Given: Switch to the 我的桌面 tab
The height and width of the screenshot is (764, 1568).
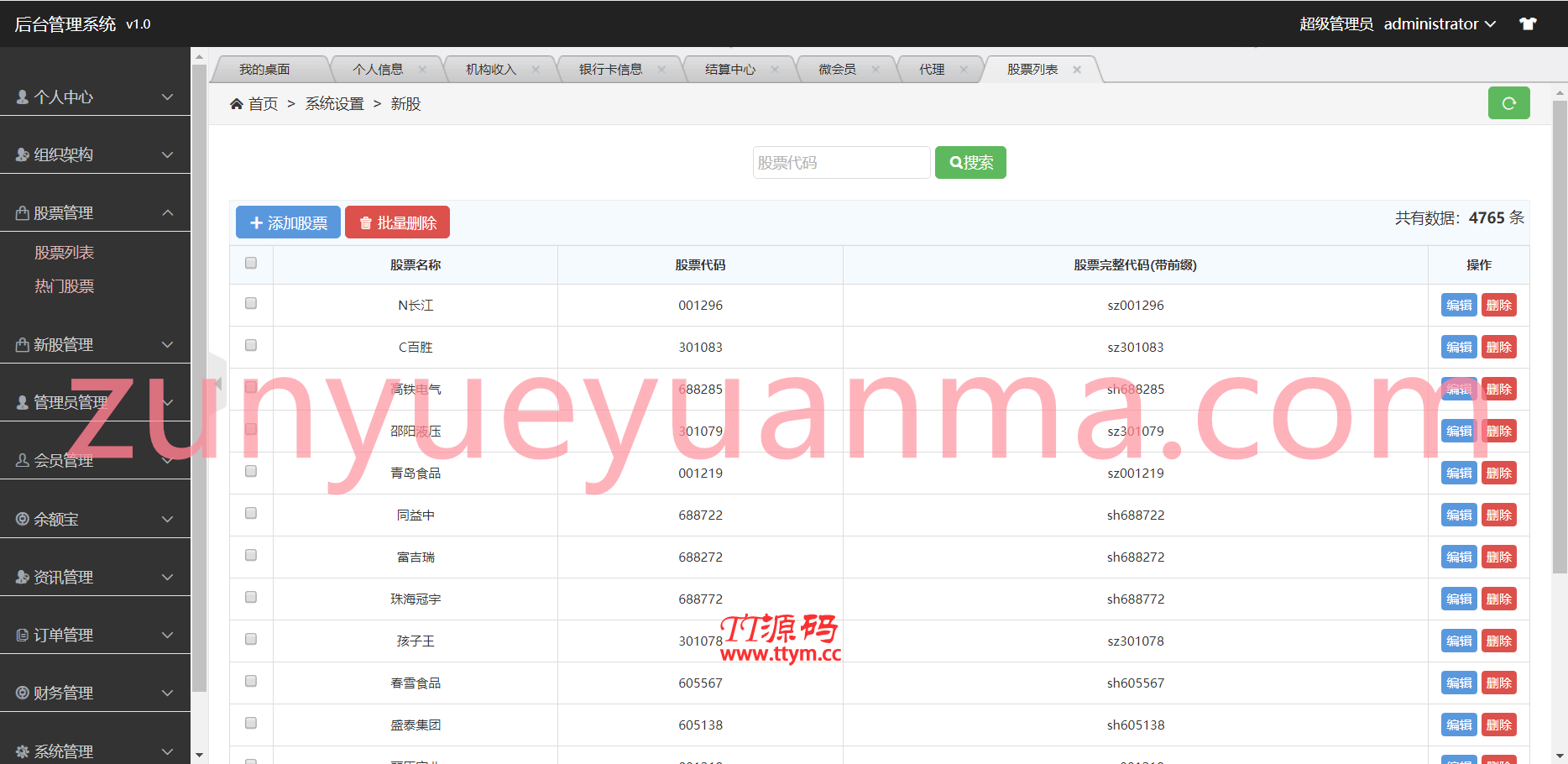Looking at the screenshot, I should [264, 70].
